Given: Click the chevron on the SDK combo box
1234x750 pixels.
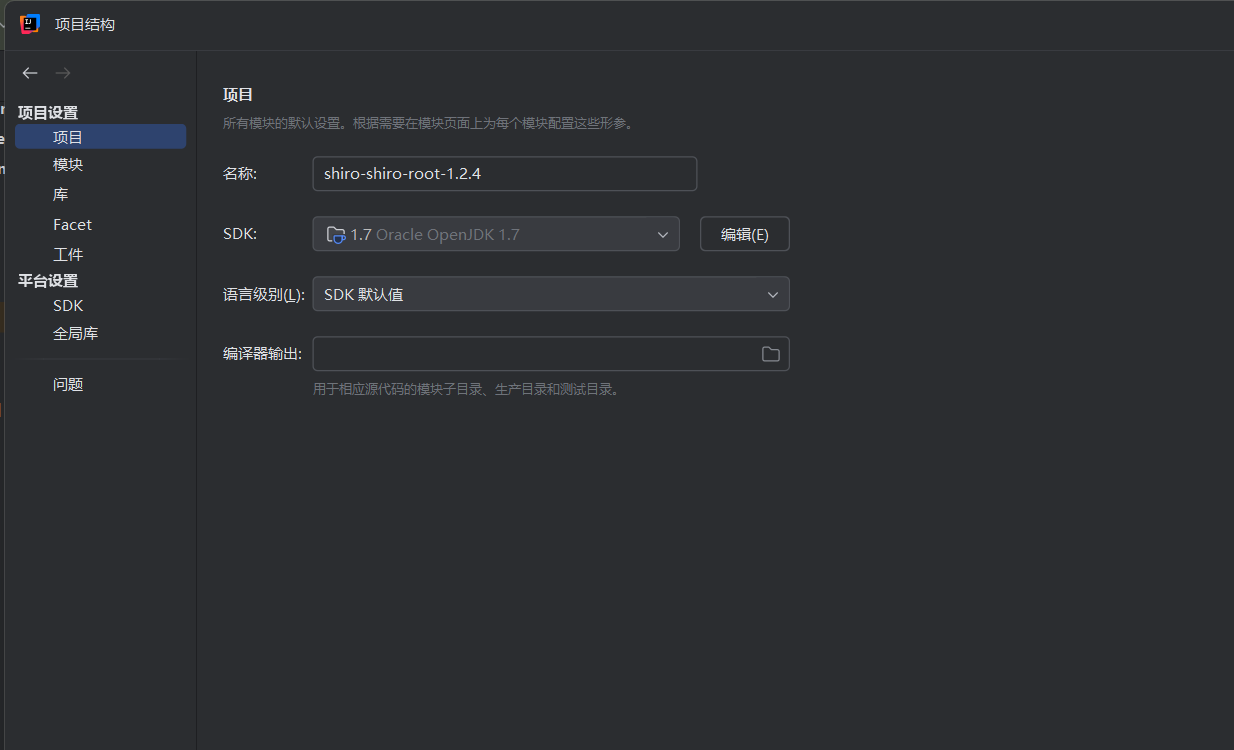Looking at the screenshot, I should point(662,235).
